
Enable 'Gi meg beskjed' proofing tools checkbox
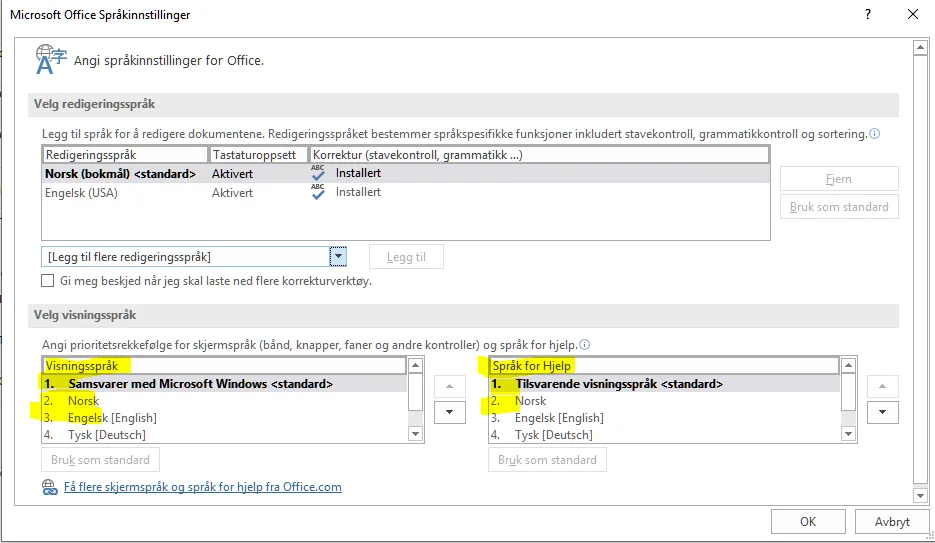click(48, 281)
